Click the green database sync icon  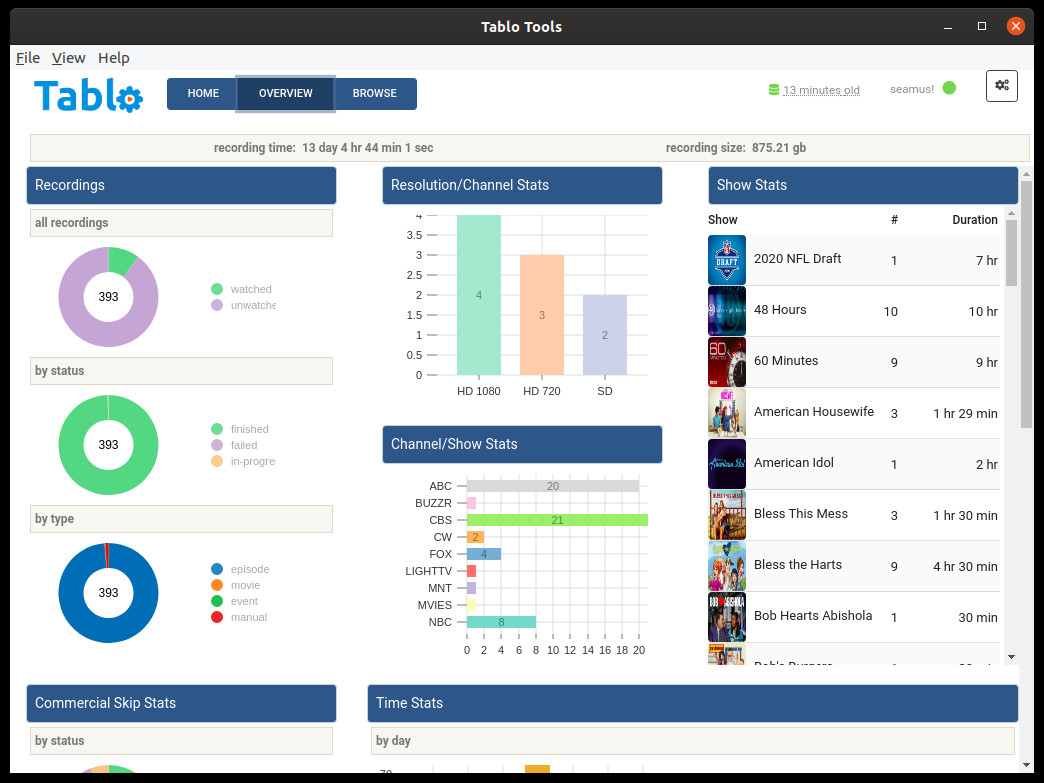coord(774,89)
